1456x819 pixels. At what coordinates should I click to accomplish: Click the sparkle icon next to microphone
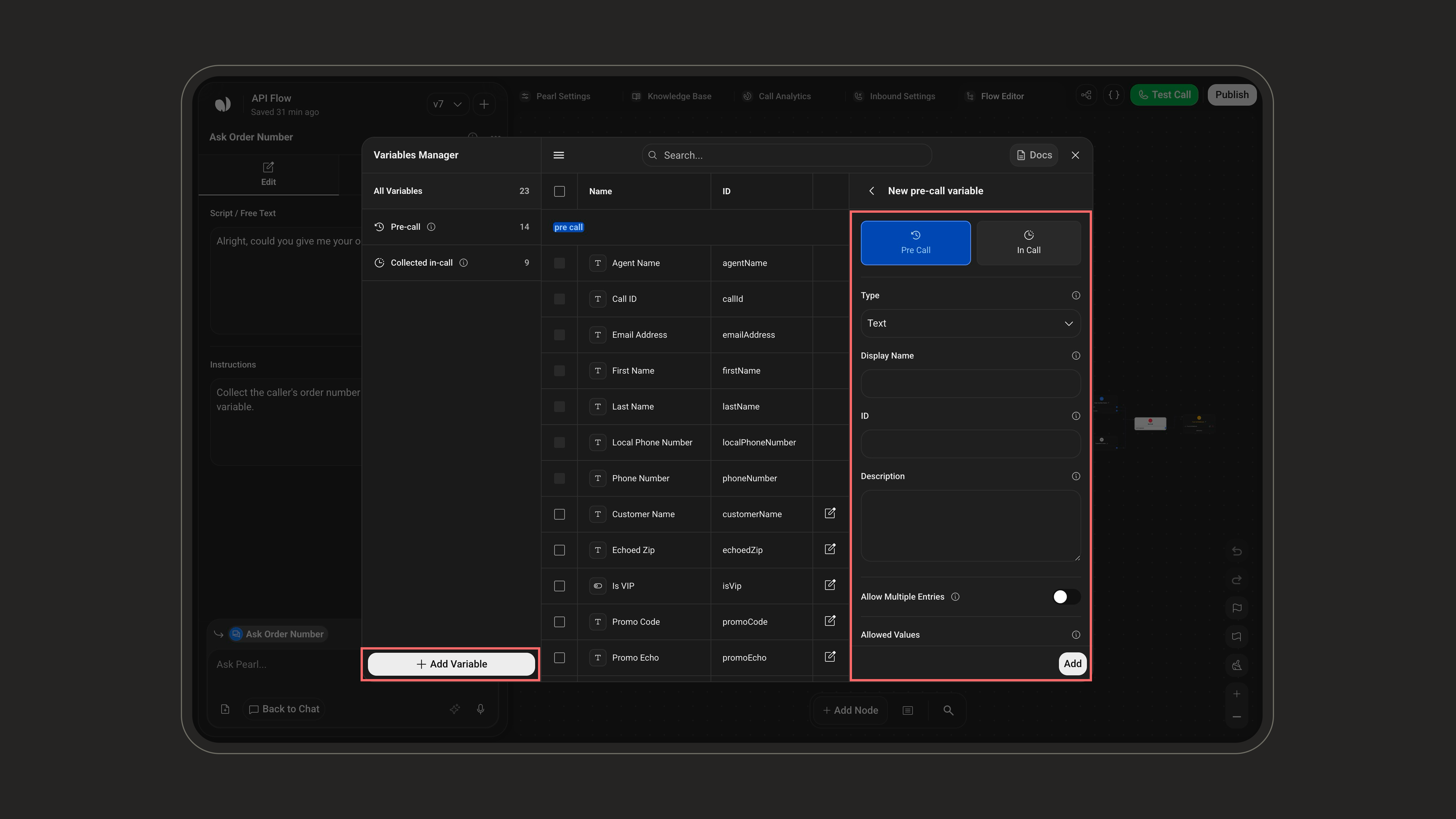coord(454,709)
